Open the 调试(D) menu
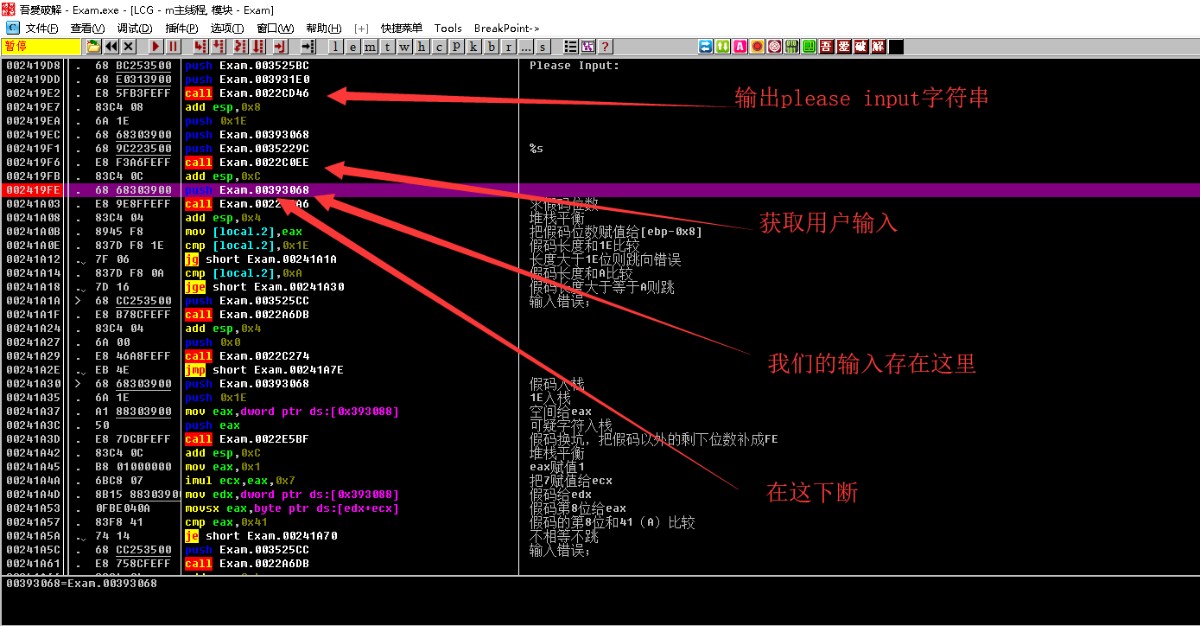Screen dimensions: 1200x626 134,28
